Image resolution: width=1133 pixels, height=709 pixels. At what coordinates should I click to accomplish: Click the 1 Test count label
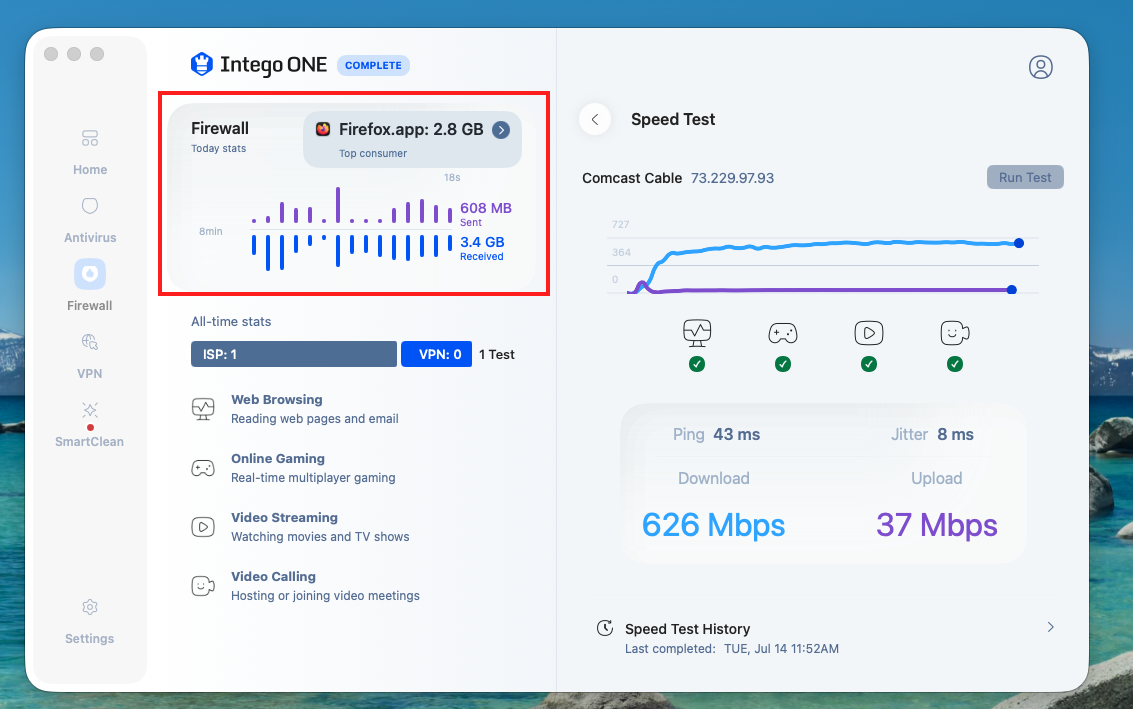(x=496, y=354)
